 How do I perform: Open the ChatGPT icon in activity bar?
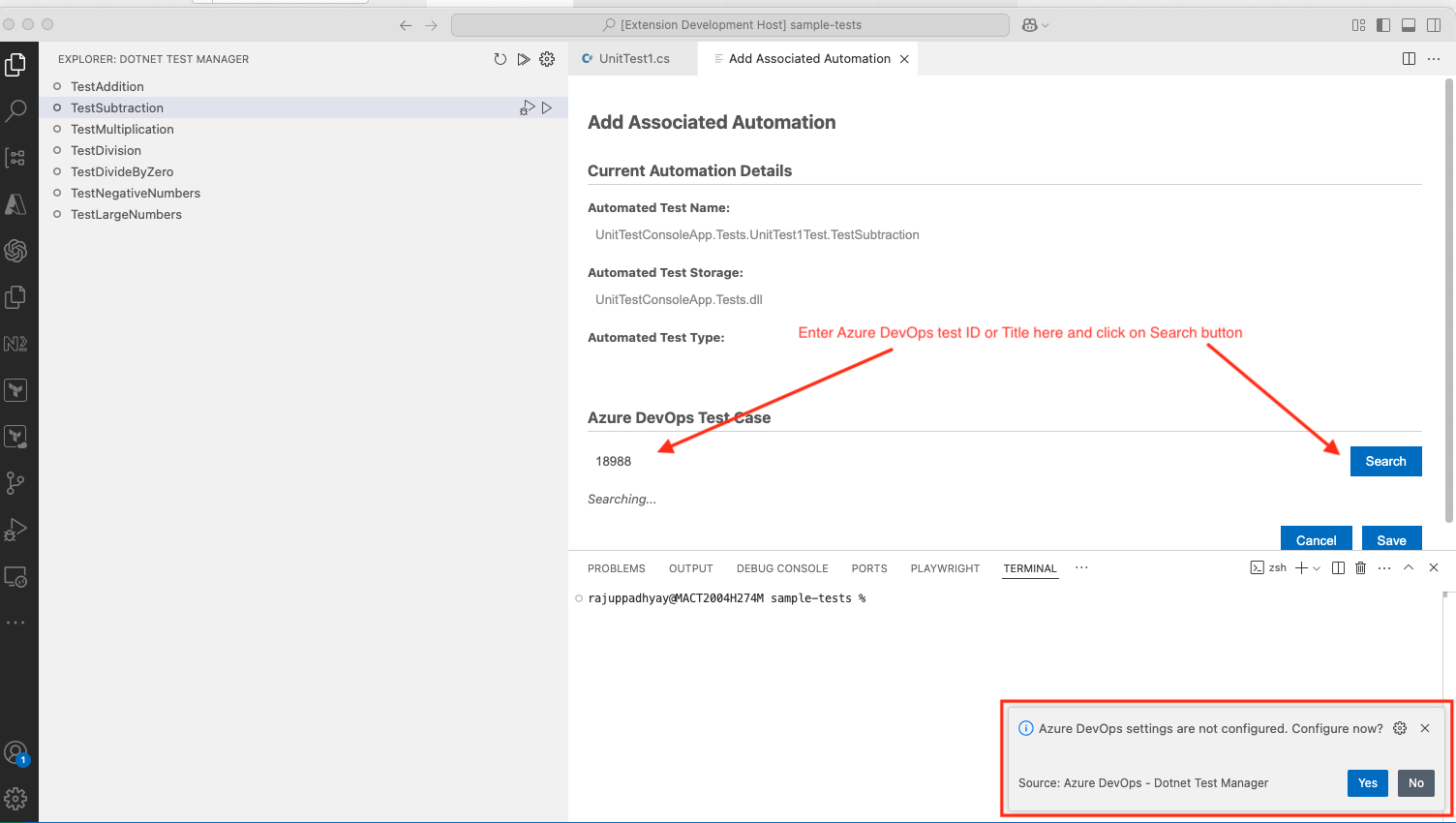coord(15,251)
